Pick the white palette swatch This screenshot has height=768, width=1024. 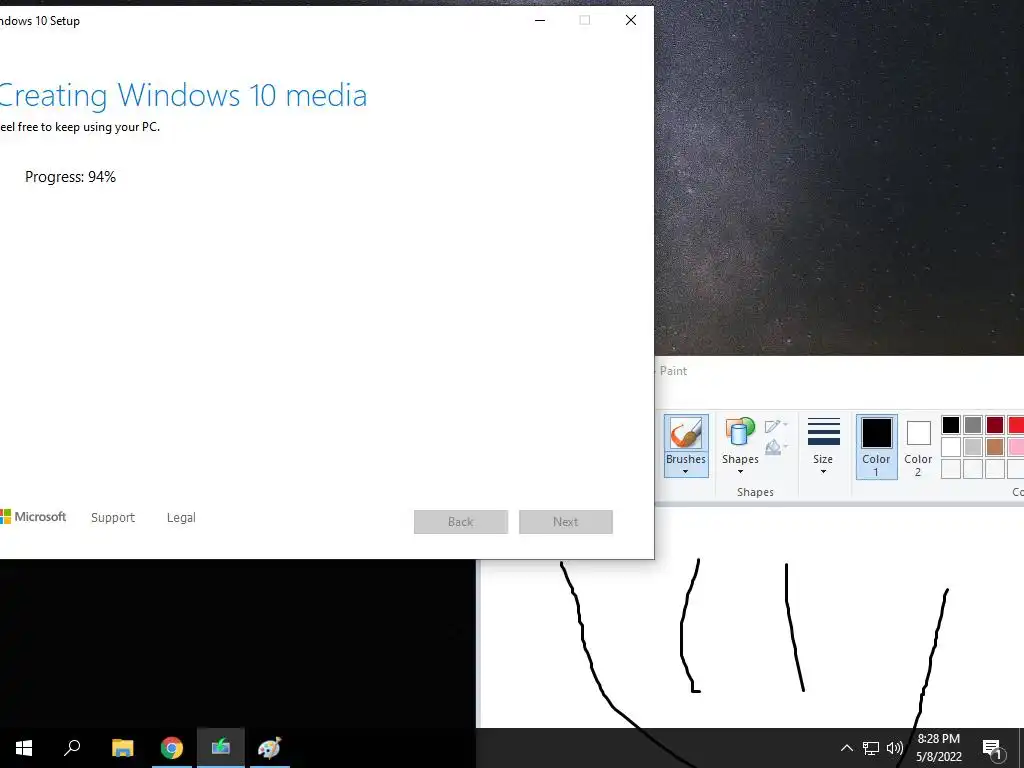pos(951,447)
